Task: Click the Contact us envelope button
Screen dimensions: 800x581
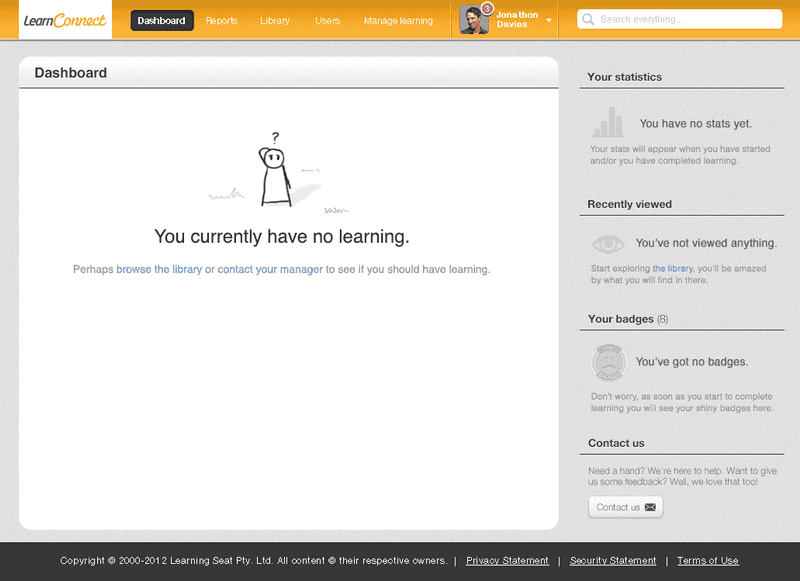Action: pos(626,507)
